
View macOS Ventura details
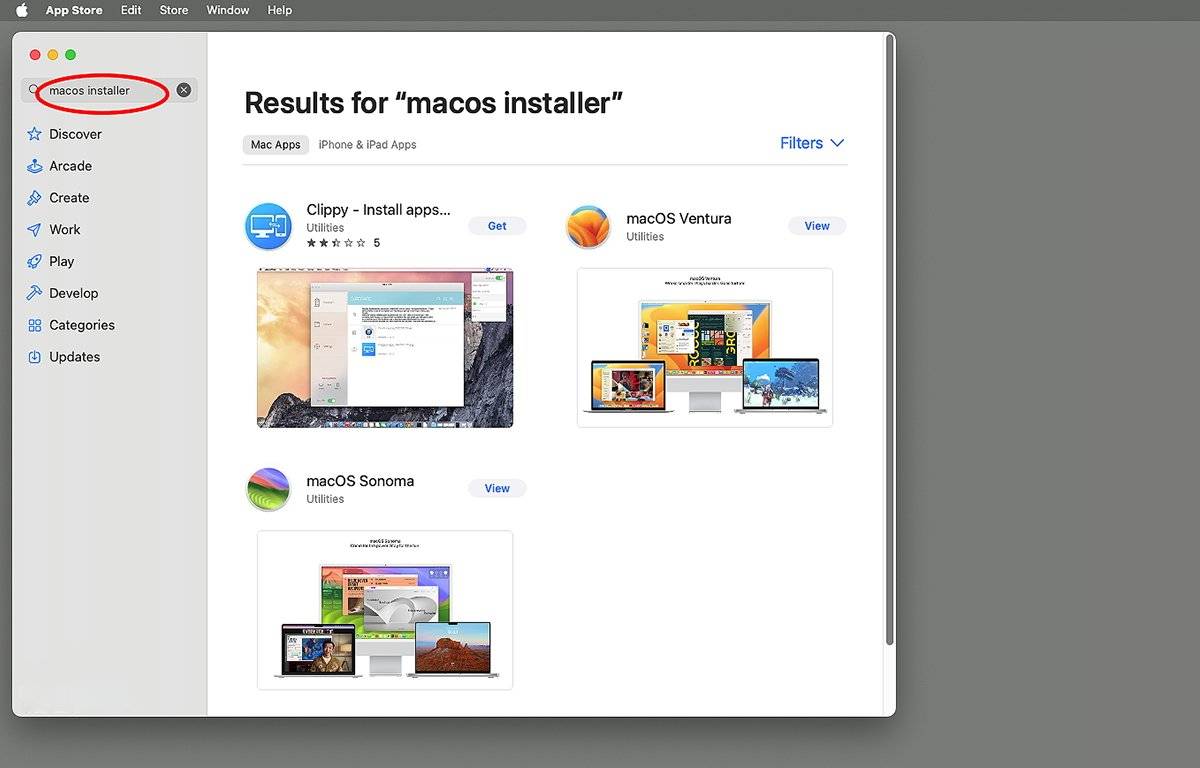pos(817,226)
